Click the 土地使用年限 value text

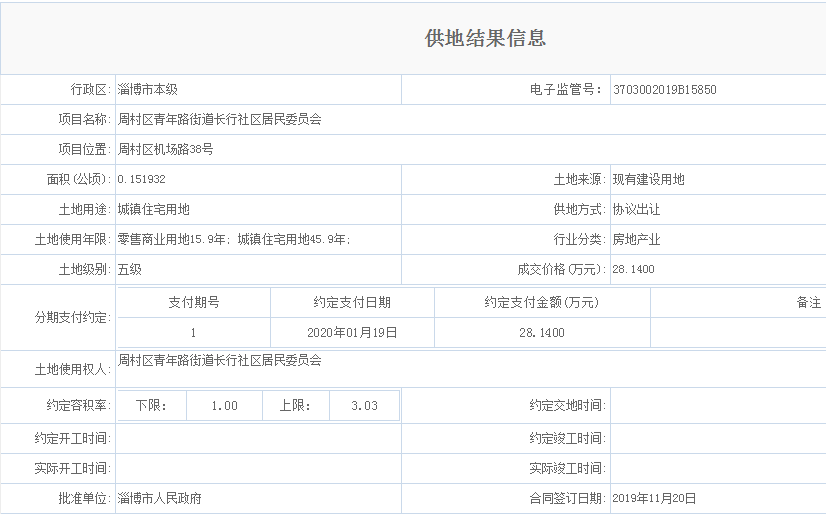(x=233, y=240)
